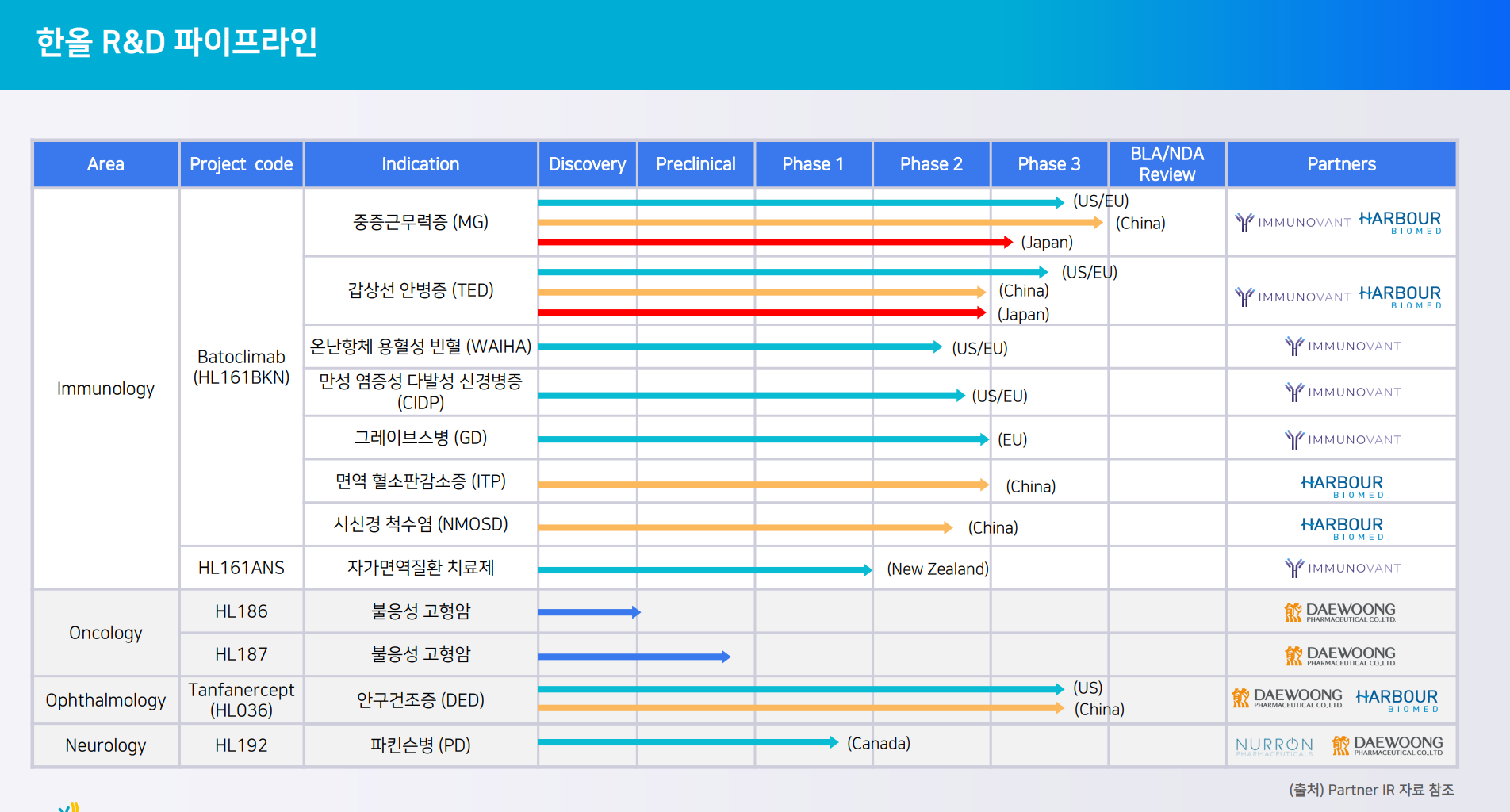Click the Tanfanercept (HL036) project cell

241,700
